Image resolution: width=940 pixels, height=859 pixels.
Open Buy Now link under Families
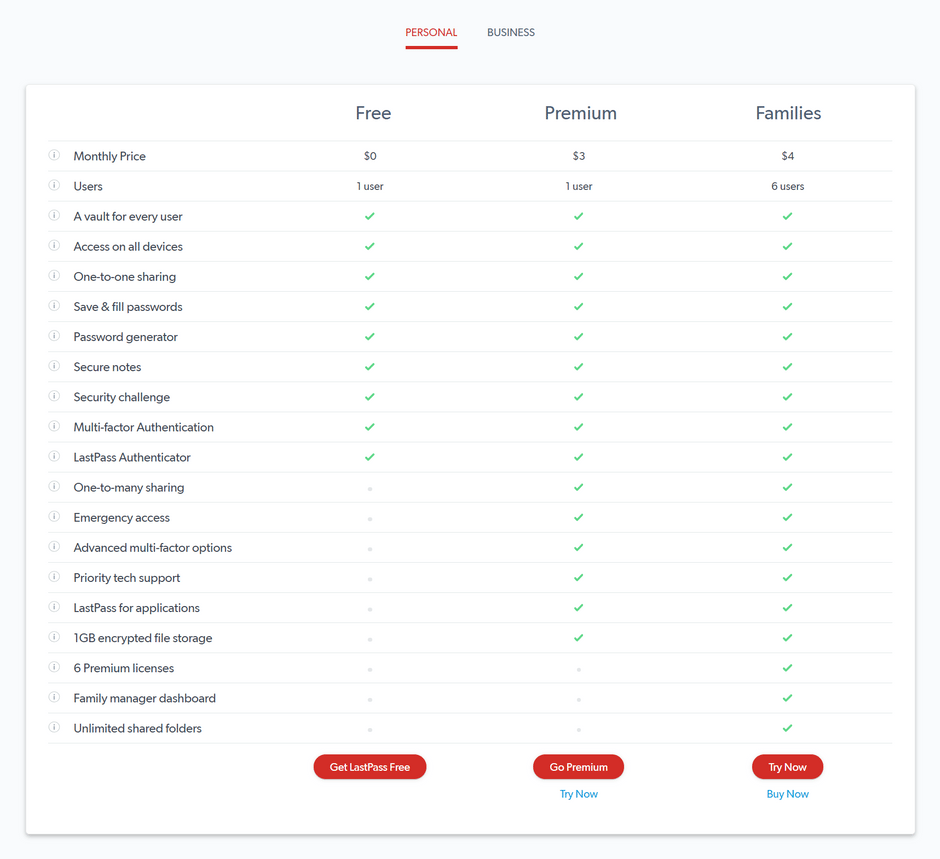788,794
